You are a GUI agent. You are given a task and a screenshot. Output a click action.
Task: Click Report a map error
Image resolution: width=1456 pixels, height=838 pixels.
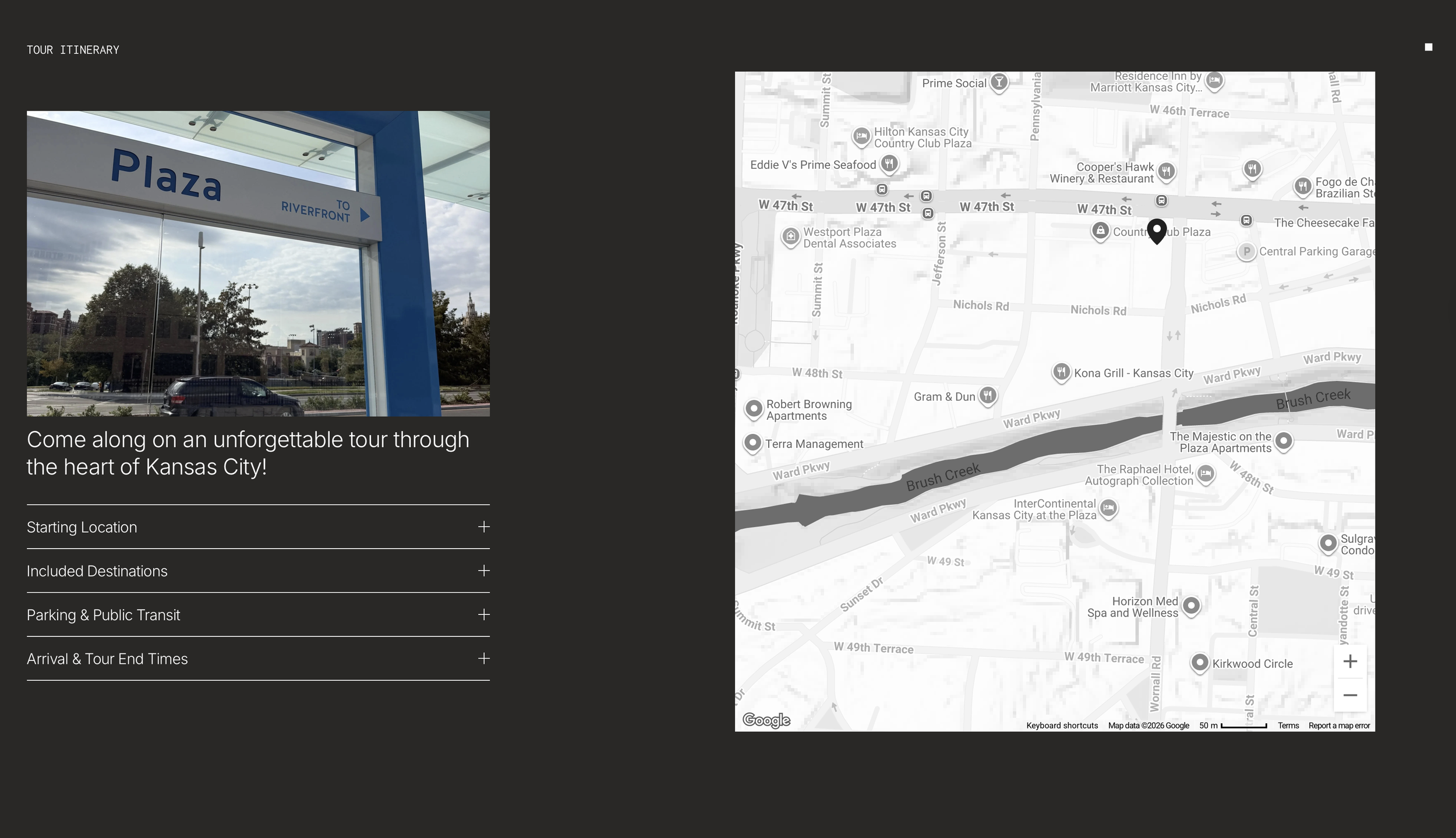pos(1340,725)
